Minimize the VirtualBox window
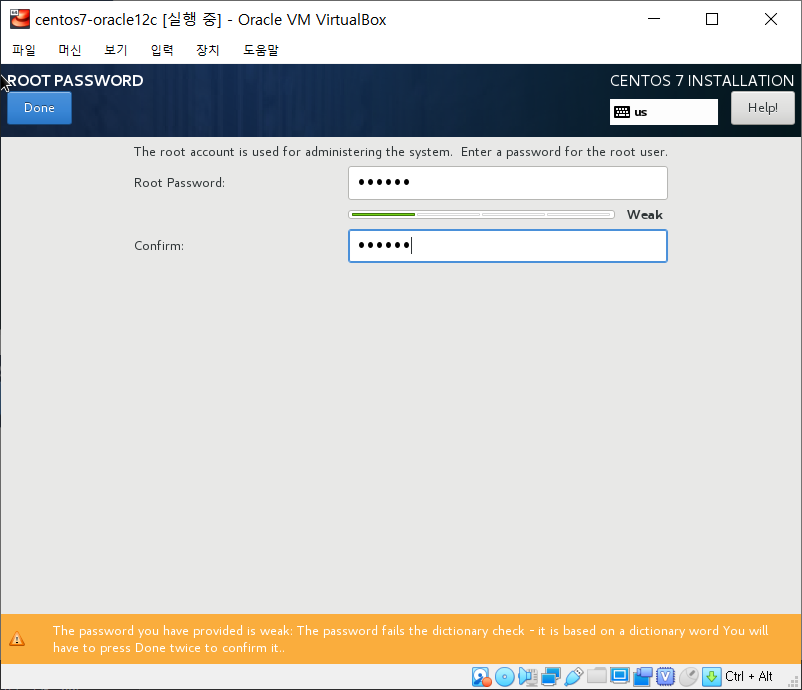 (x=654, y=19)
